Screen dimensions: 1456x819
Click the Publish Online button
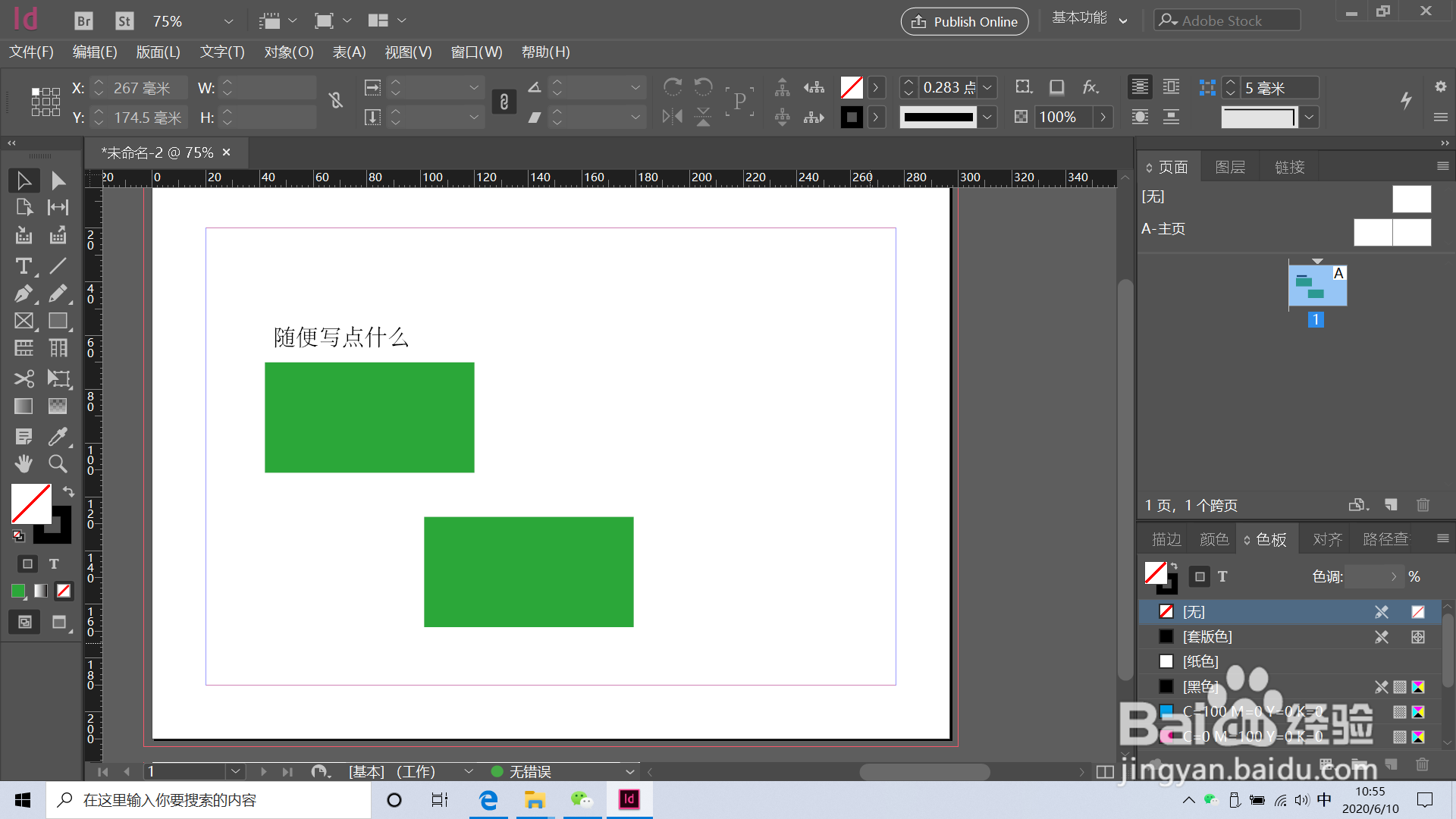(965, 21)
